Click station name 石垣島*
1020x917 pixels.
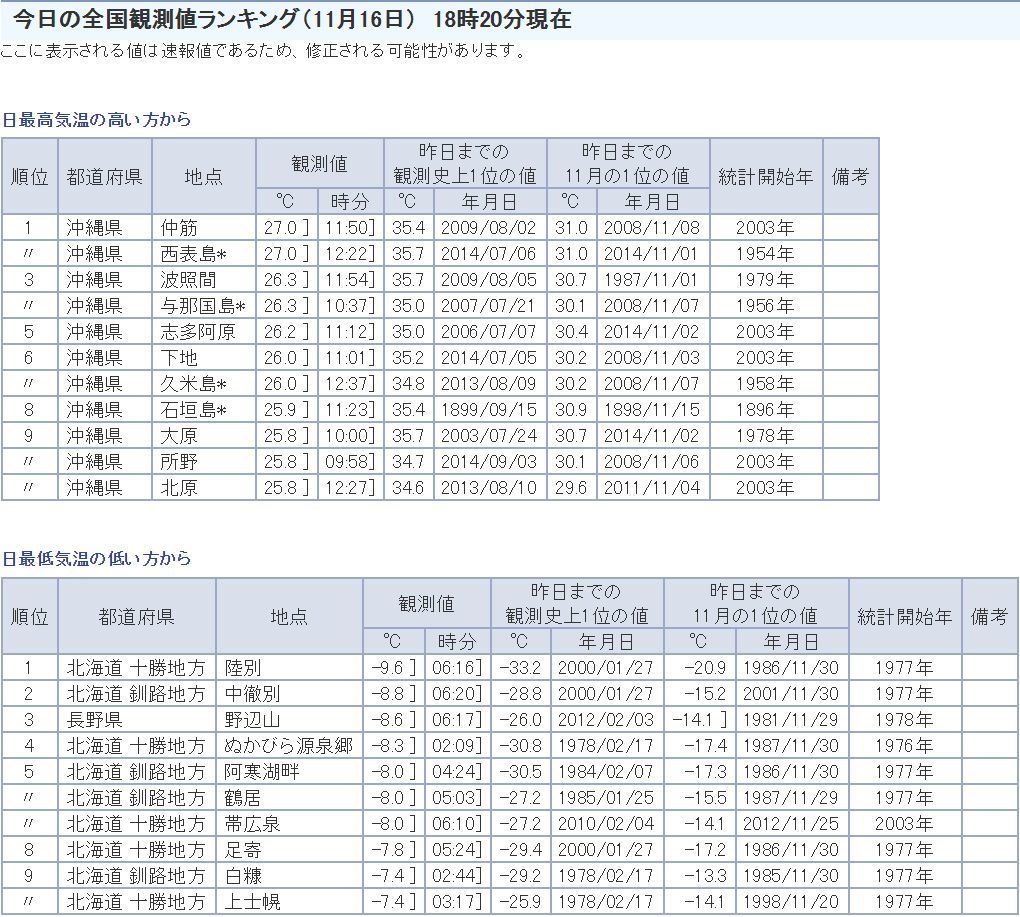tap(193, 410)
